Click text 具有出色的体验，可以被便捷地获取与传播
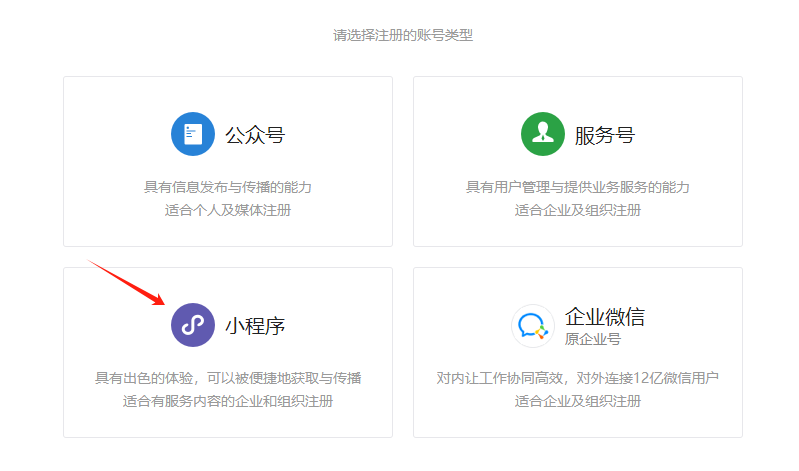The image size is (799, 471). [228, 378]
